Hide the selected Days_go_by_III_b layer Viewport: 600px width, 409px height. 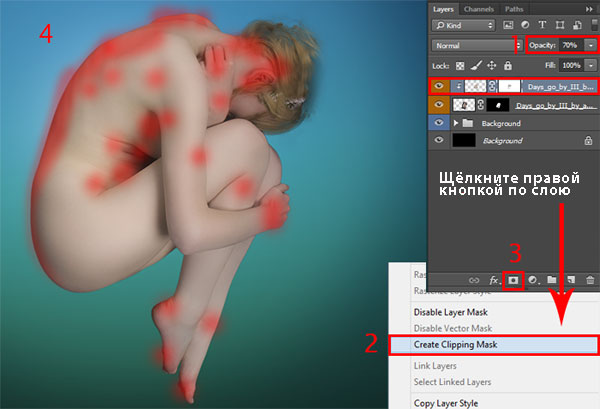[439, 86]
